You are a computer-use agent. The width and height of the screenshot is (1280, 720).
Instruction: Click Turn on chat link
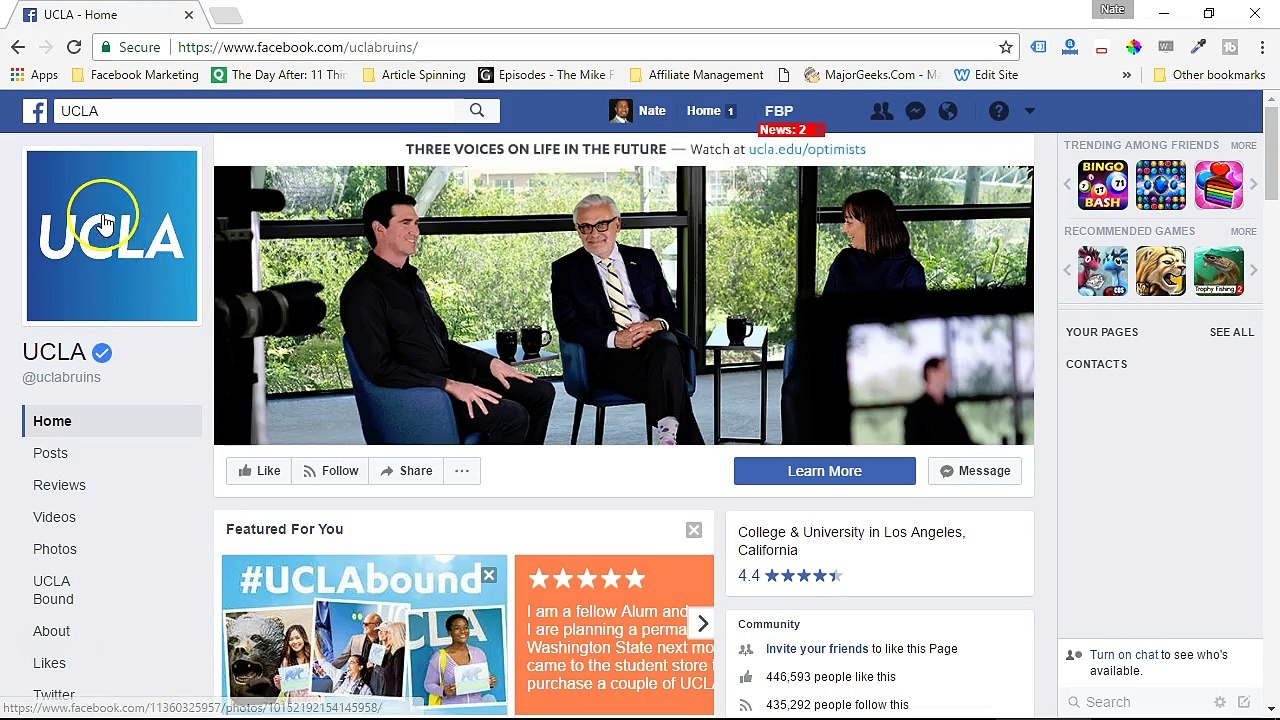point(1124,655)
